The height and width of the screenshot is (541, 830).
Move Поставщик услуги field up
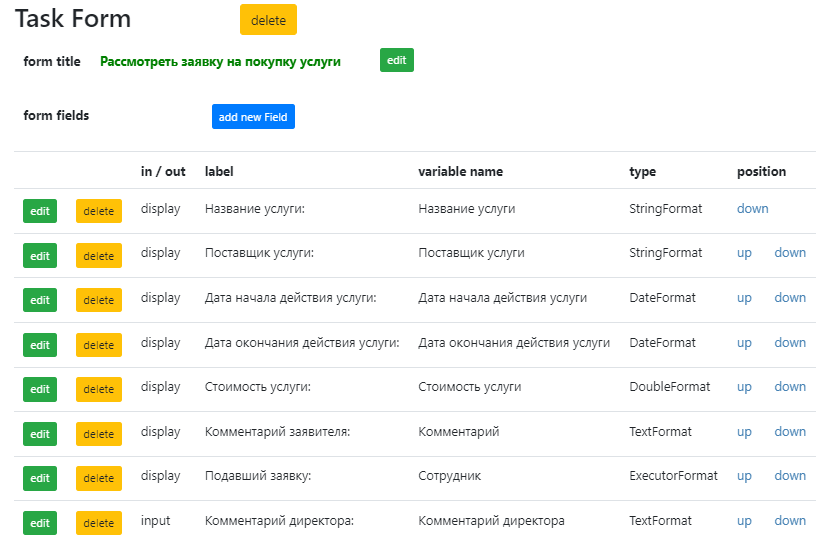[744, 253]
